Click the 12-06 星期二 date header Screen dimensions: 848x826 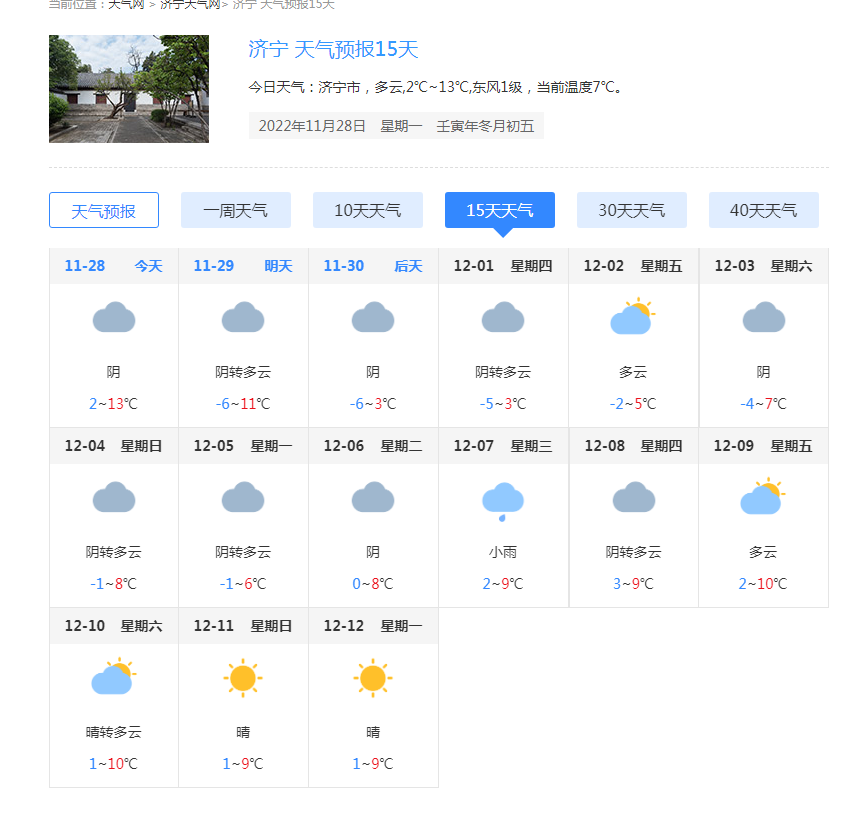(x=373, y=446)
